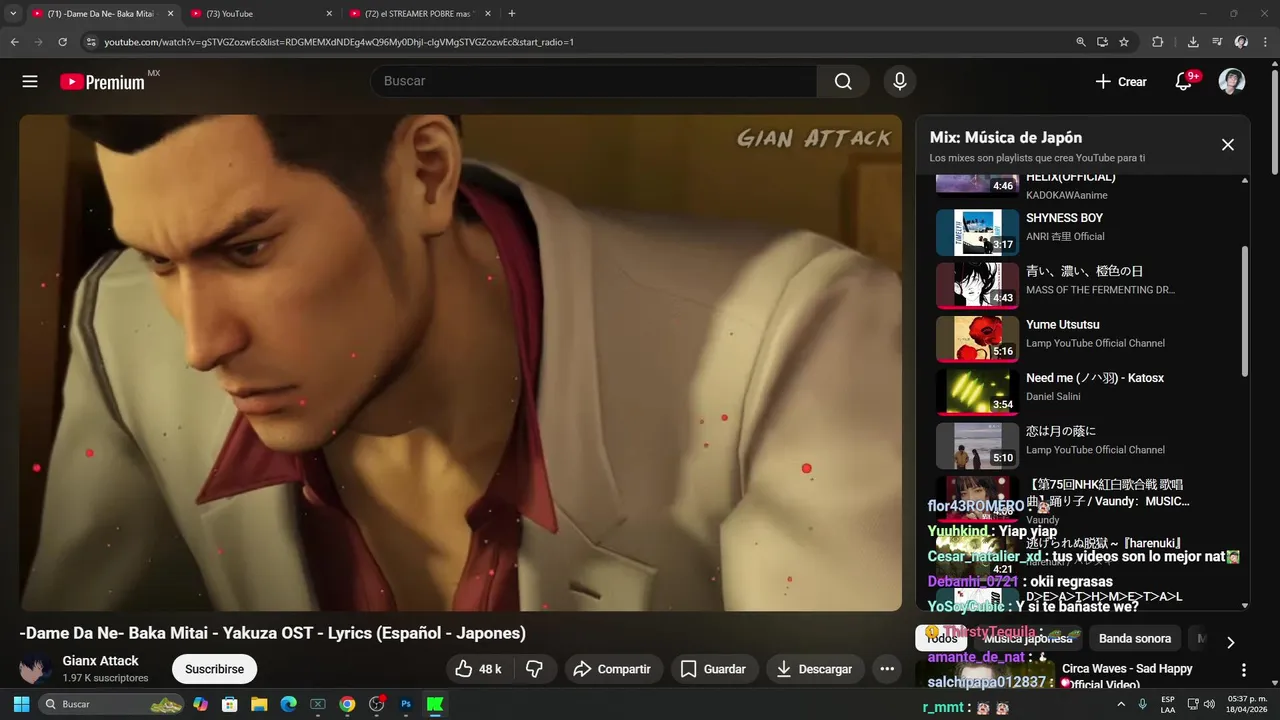Open the Yume Utsutsu poppy thumbnail

click(977, 339)
